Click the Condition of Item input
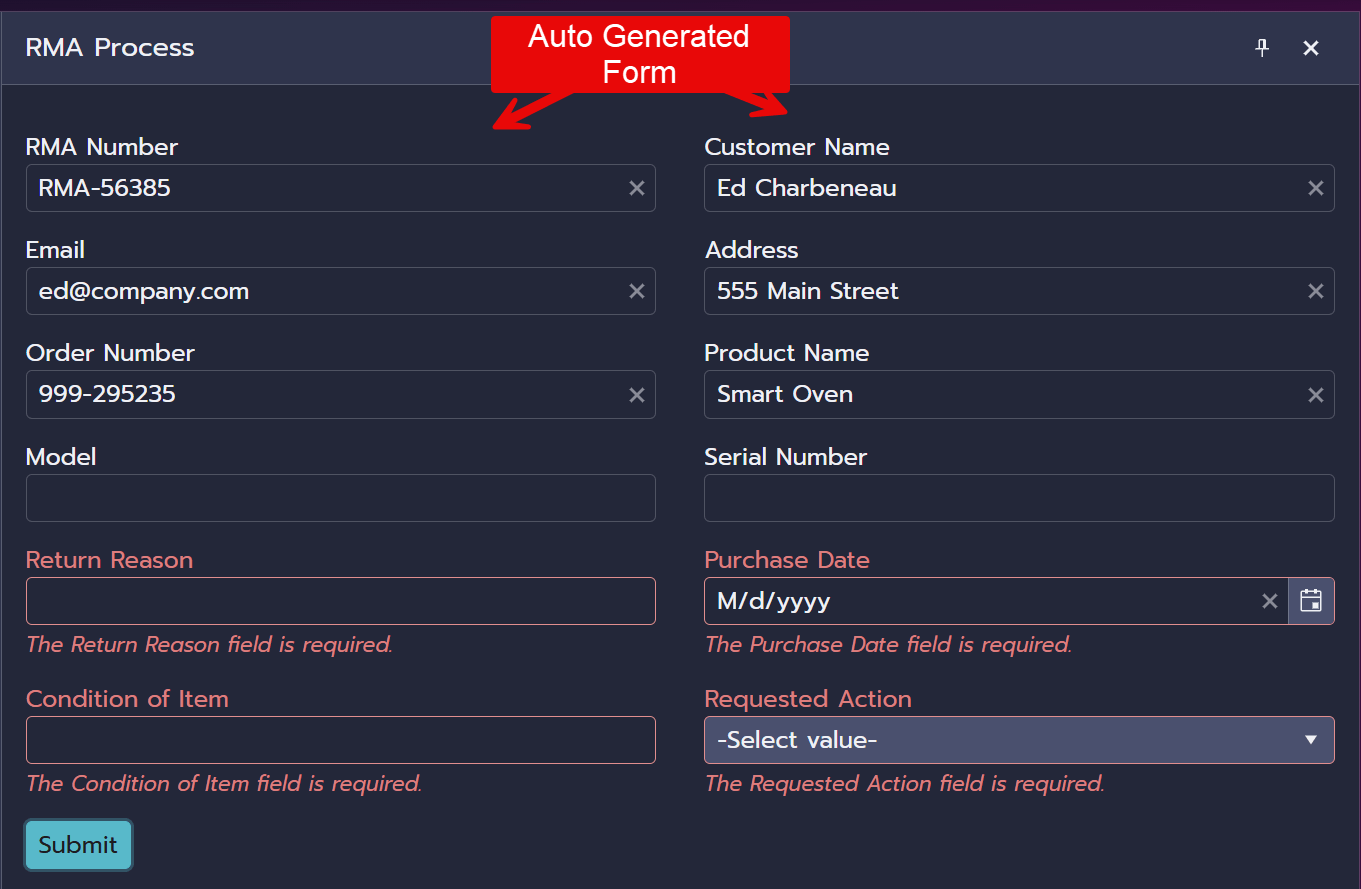 (x=340, y=740)
